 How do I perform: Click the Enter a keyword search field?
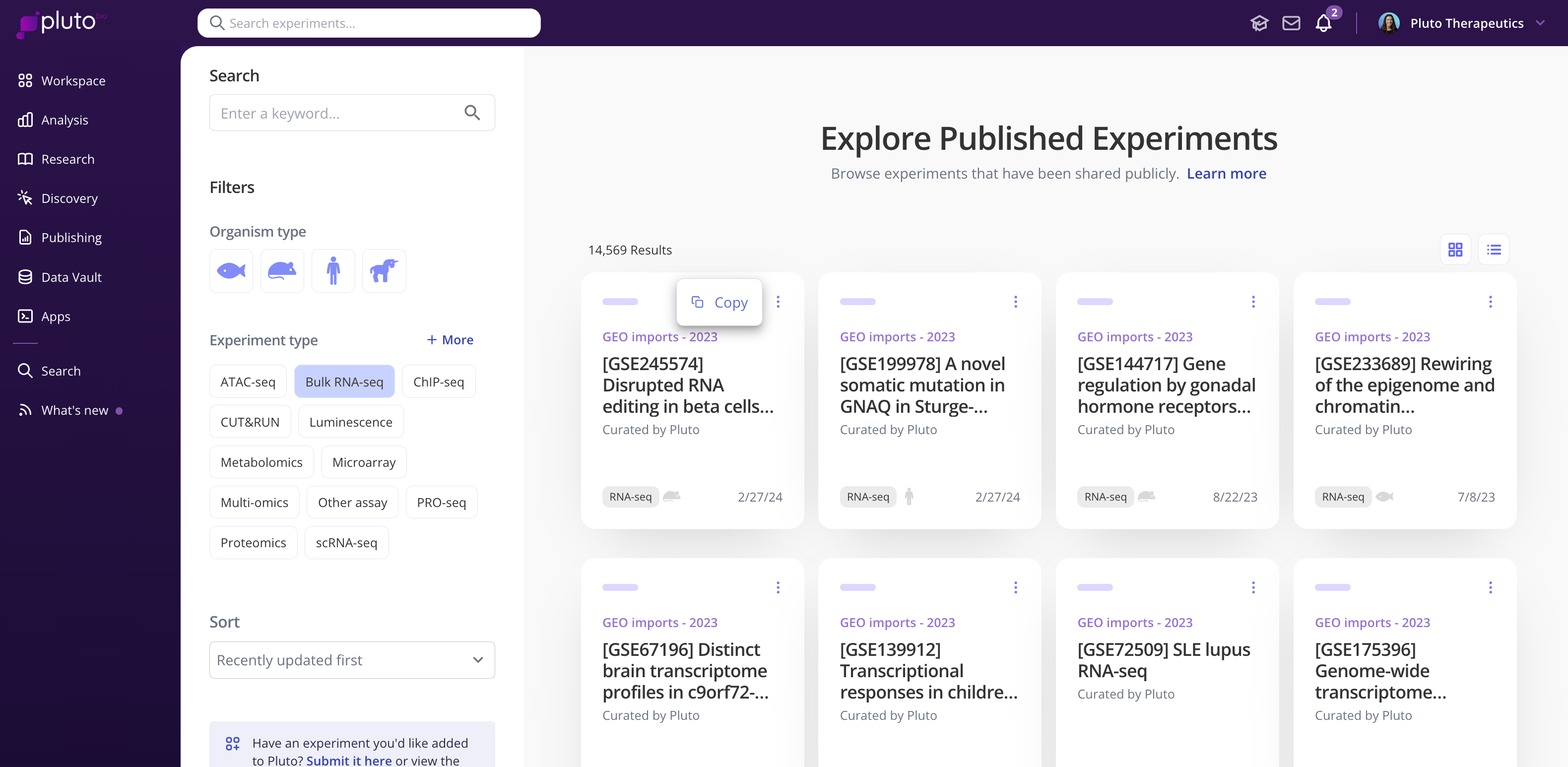click(x=338, y=113)
